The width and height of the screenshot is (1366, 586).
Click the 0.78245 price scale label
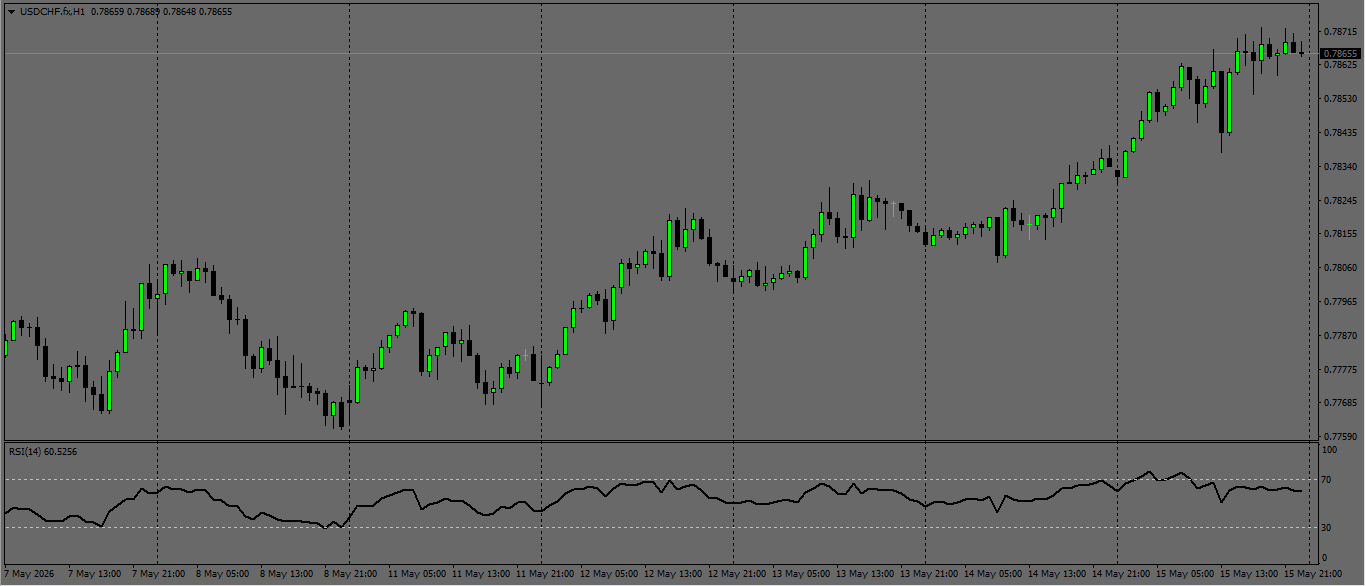pyautogui.click(x=1340, y=201)
